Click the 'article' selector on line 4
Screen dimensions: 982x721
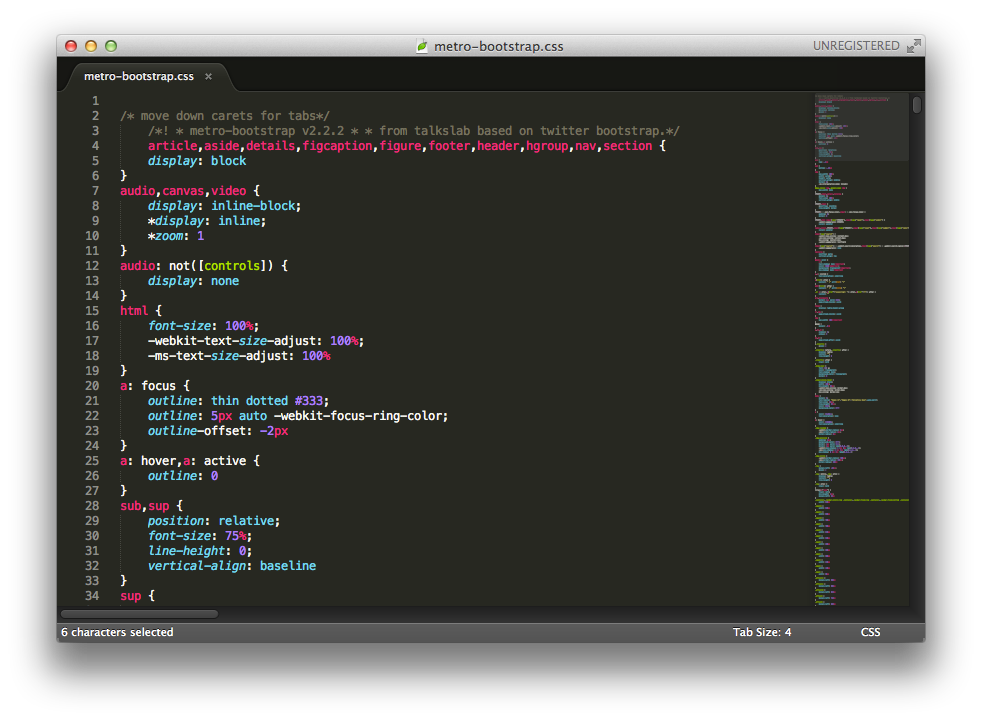[x=172, y=146]
